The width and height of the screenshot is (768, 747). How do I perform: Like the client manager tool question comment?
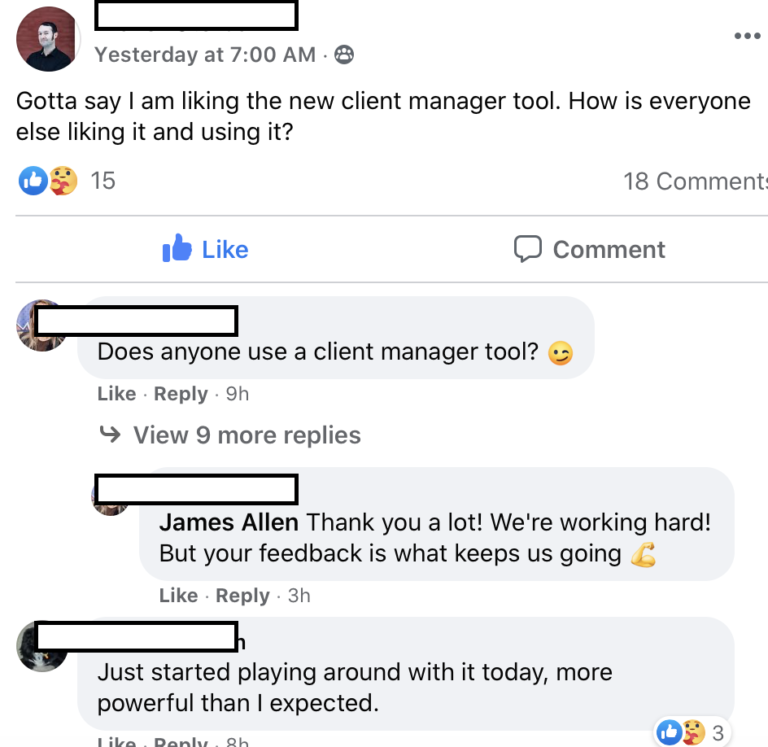(x=117, y=394)
